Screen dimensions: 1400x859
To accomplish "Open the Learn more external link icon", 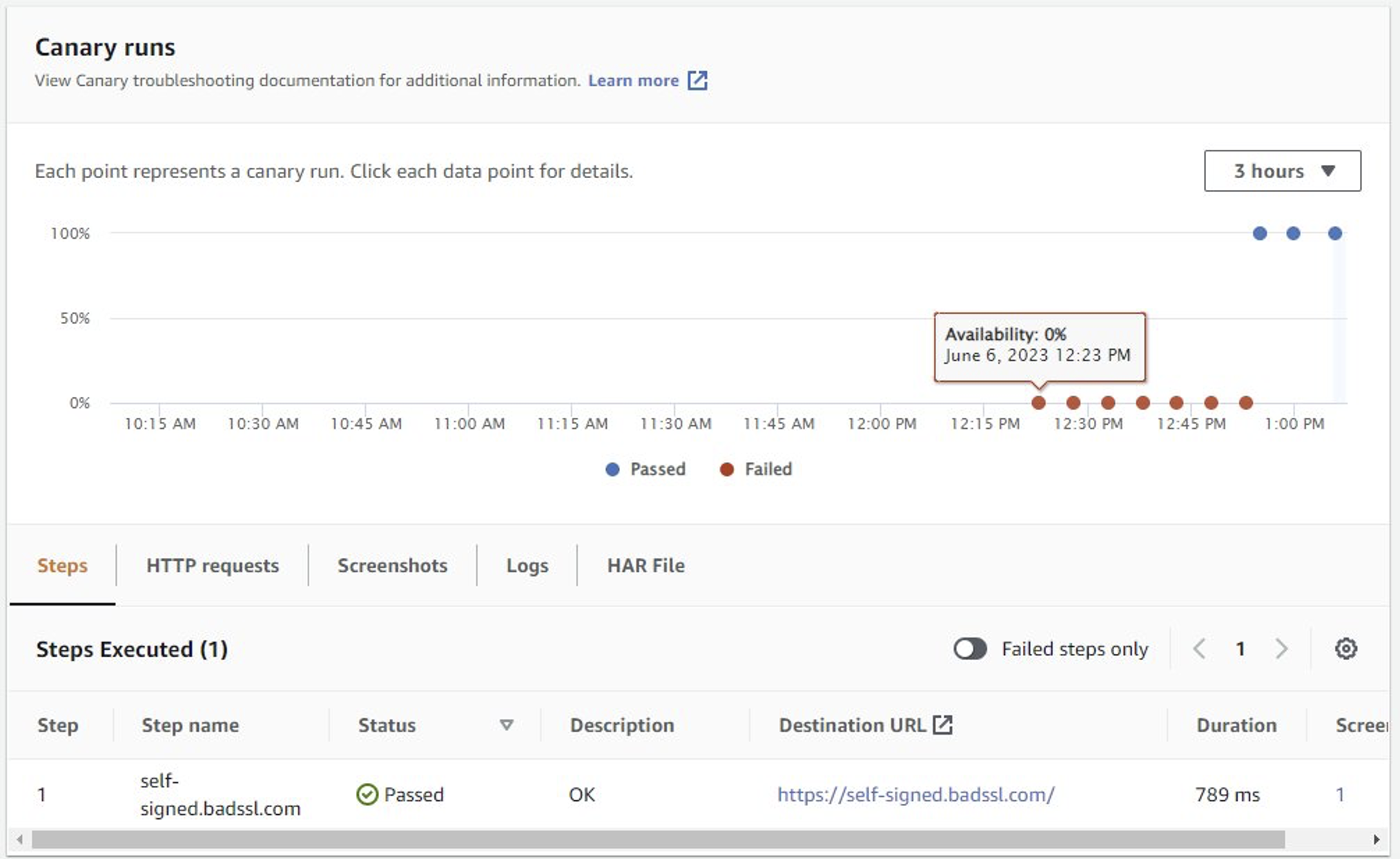I will (x=697, y=81).
